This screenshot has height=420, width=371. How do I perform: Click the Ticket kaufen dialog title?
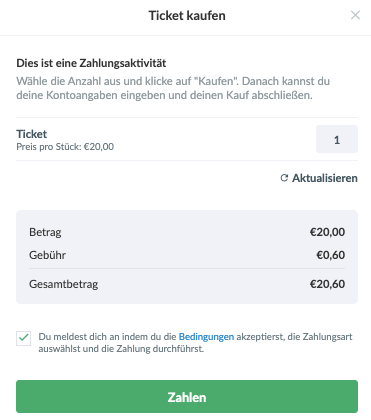pos(187,16)
